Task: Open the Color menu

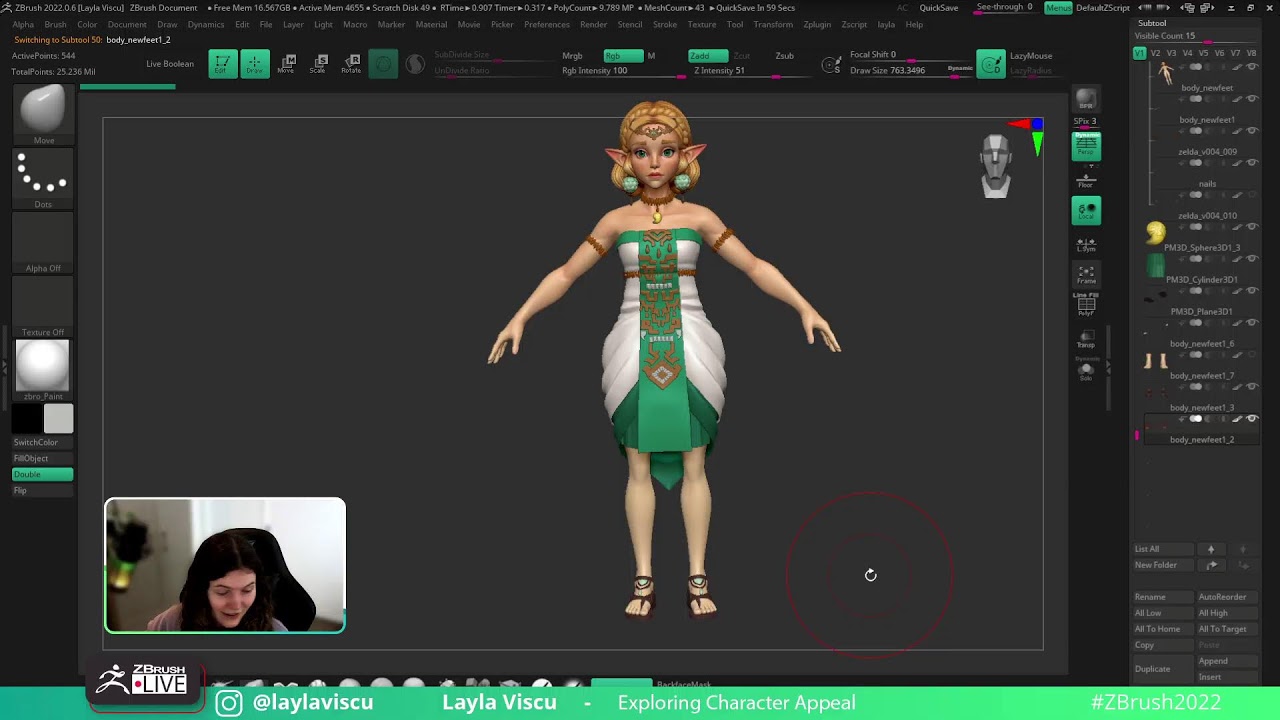Action: click(x=88, y=24)
